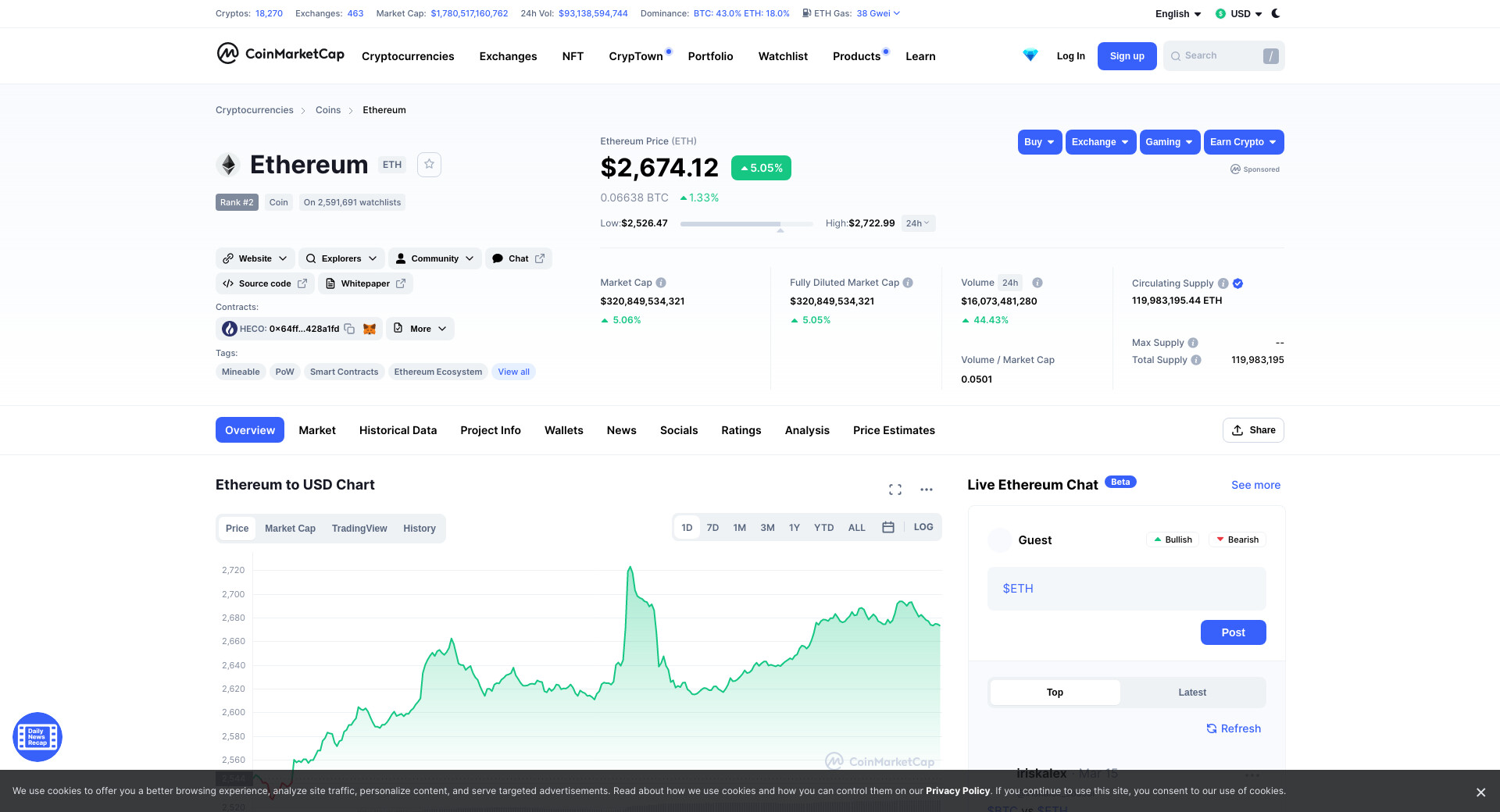The image size is (1500, 812).
Task: Click the $ETH chat message field
Action: click(x=1126, y=589)
